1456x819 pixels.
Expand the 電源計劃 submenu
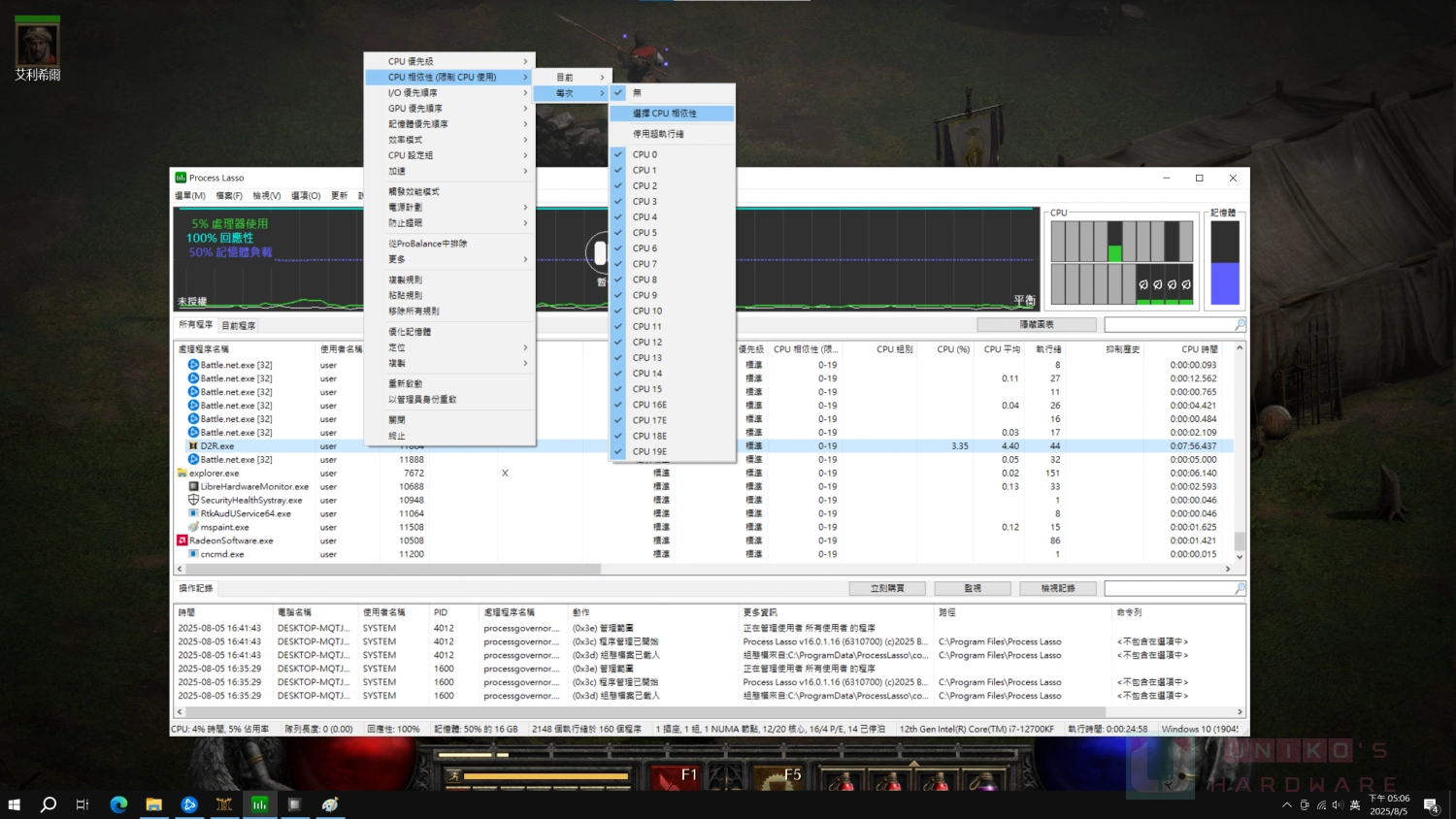[x=449, y=208]
